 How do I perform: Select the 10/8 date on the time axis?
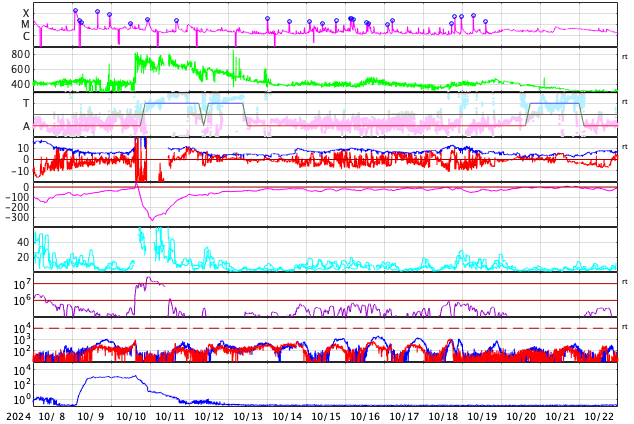[53, 416]
